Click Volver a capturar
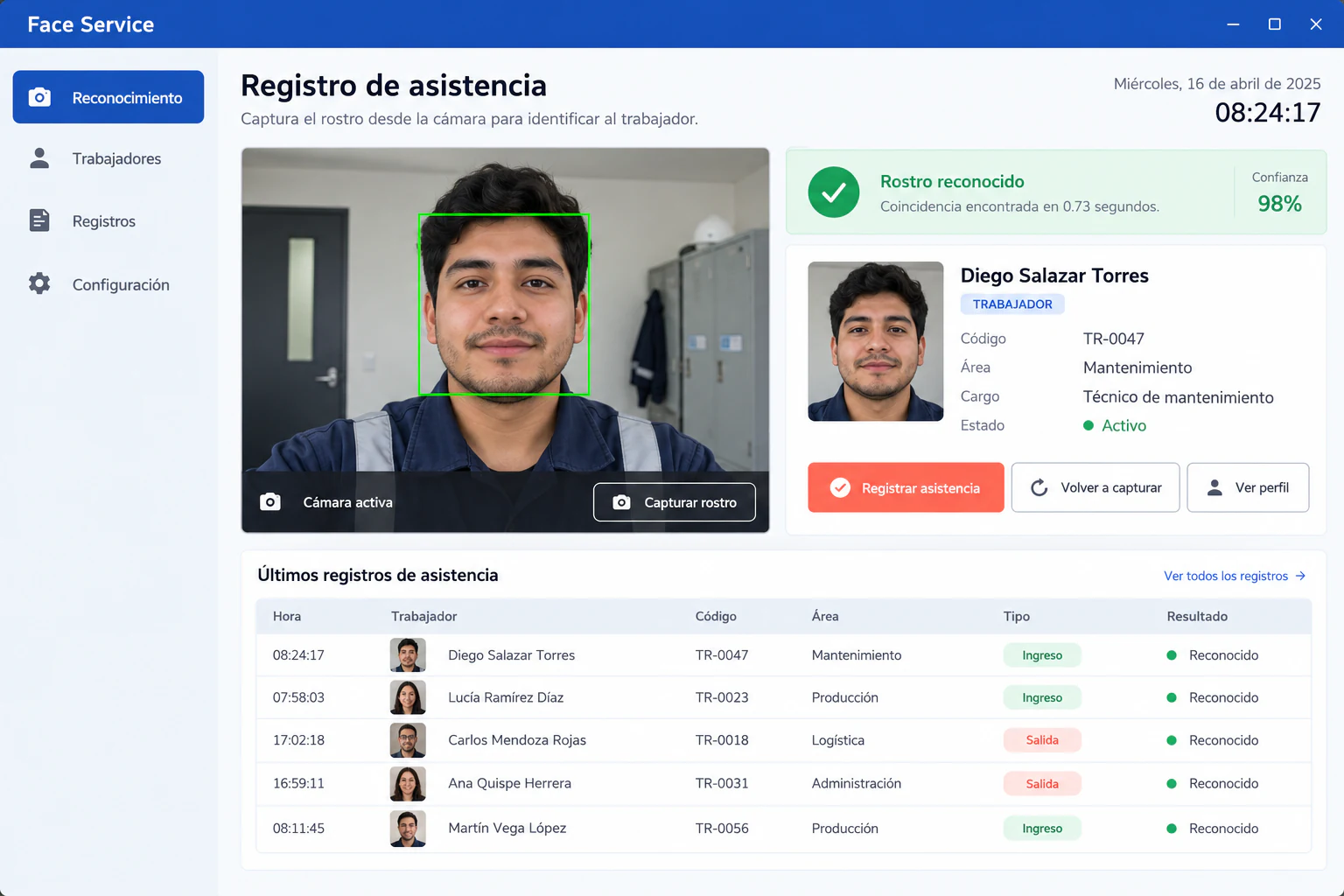This screenshot has width=1344, height=896. coord(1095,487)
